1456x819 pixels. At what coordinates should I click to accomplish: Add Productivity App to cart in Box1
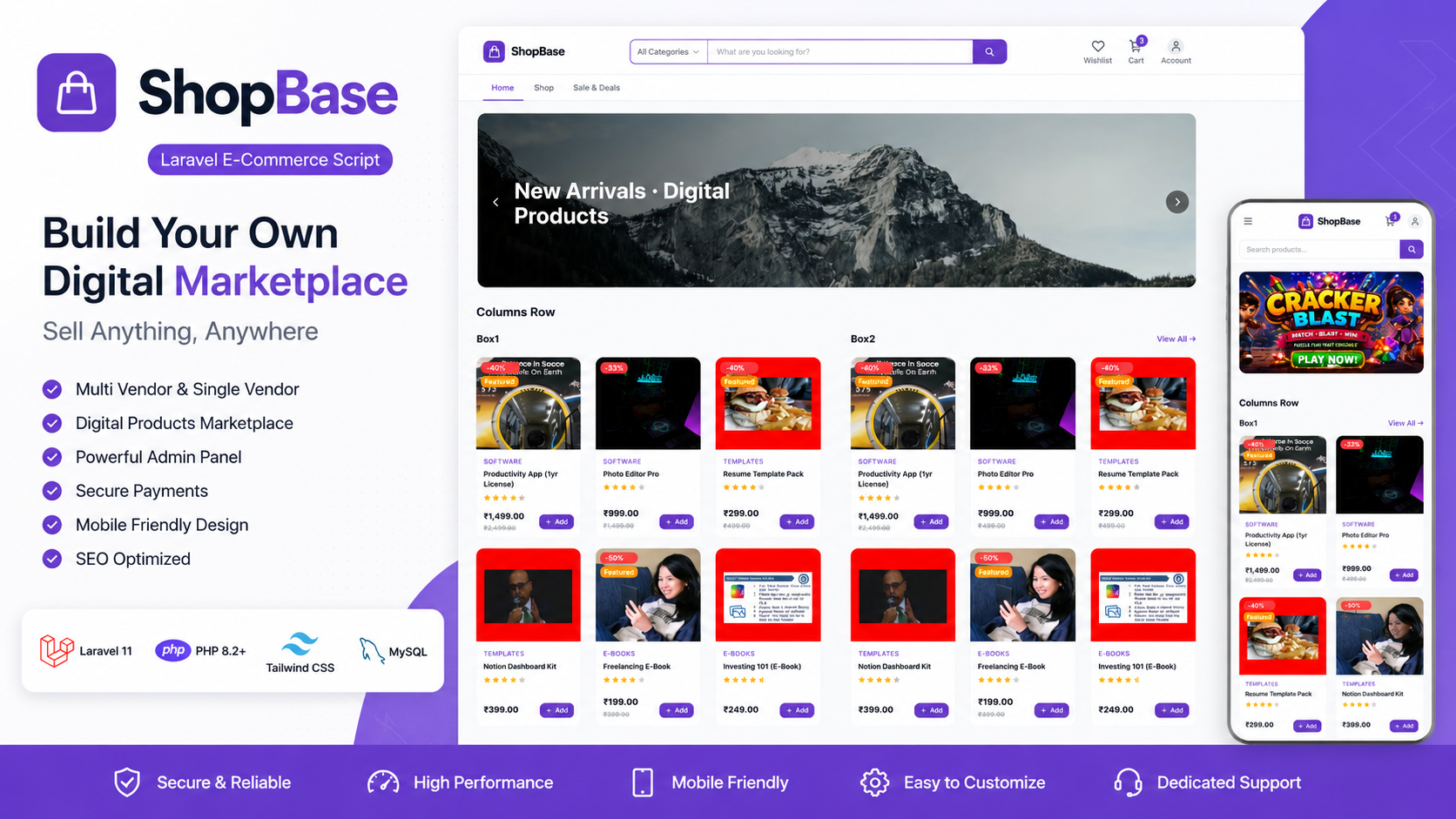[556, 522]
